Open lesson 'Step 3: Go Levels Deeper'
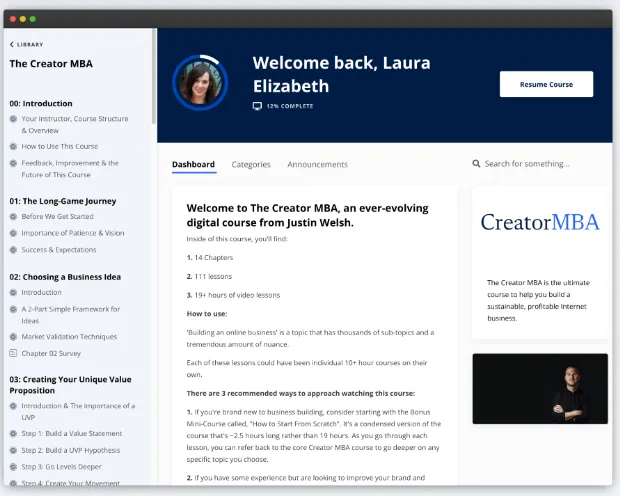Image resolution: width=620 pixels, height=496 pixels. tap(61, 467)
